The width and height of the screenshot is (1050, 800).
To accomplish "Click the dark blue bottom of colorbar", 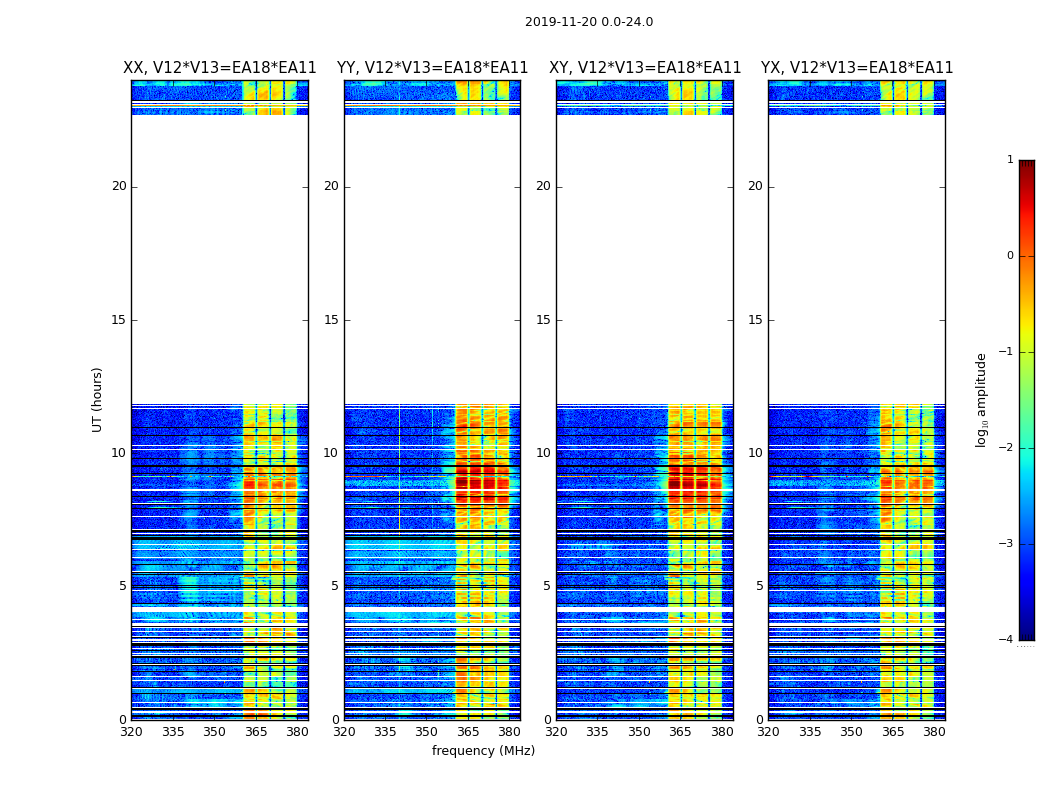I will point(1027,635).
